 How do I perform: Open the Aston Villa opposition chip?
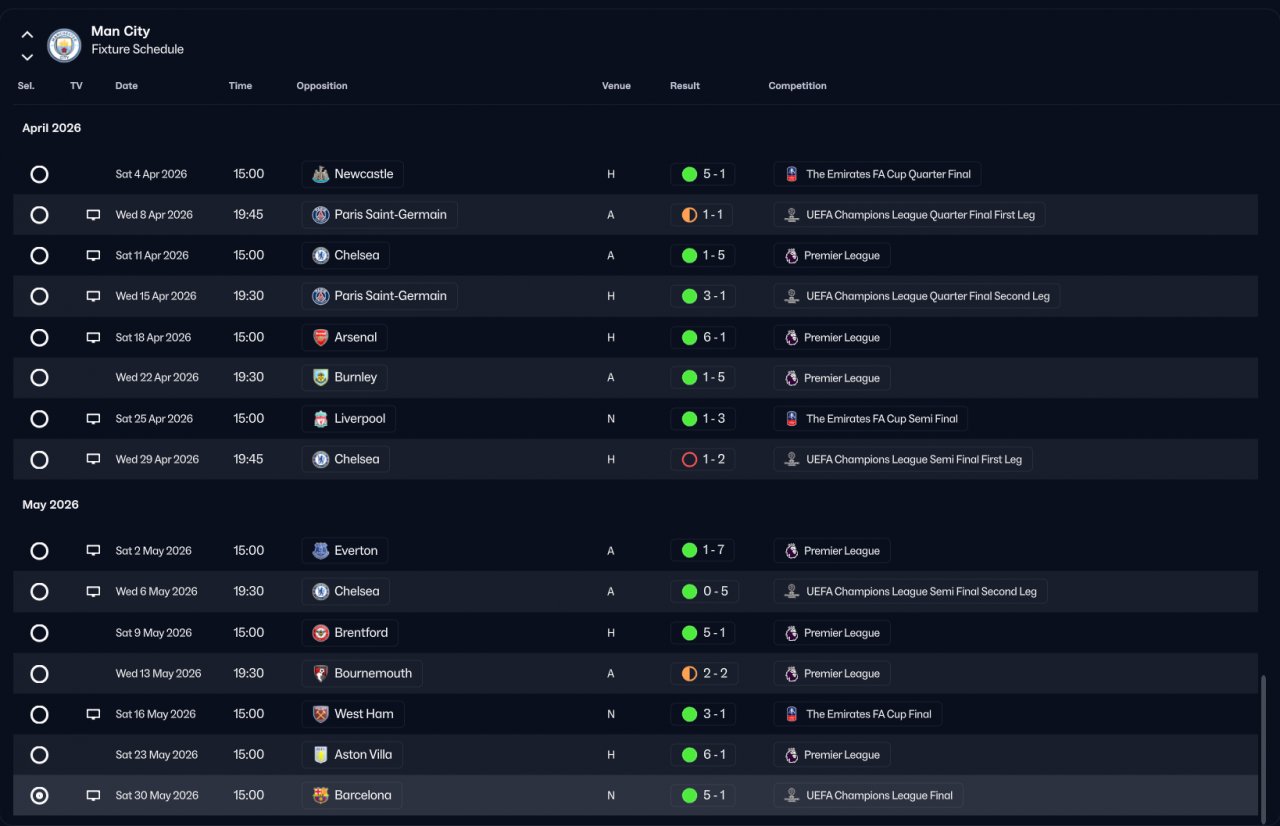[352, 755]
